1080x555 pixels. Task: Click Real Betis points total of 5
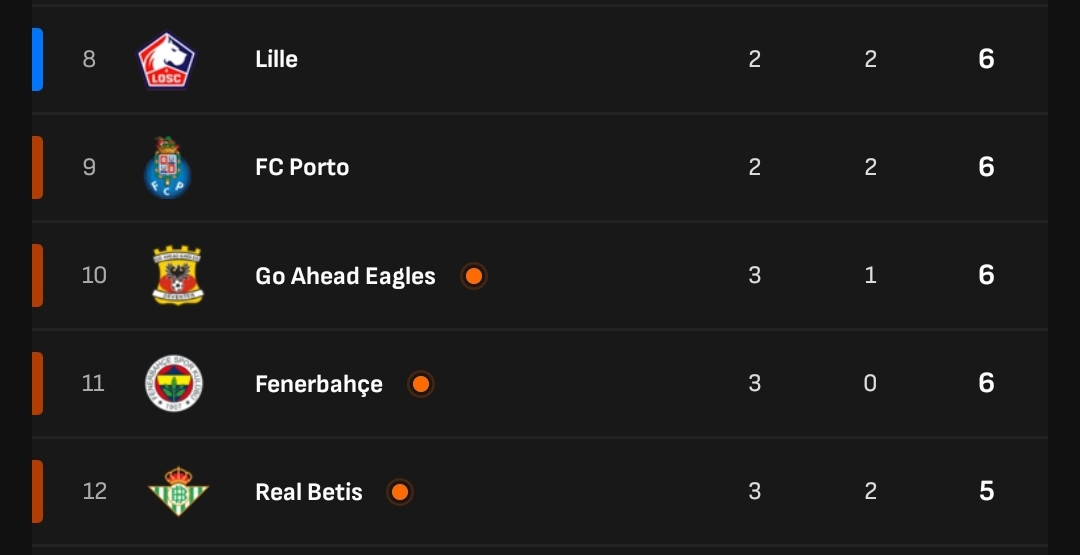click(986, 491)
